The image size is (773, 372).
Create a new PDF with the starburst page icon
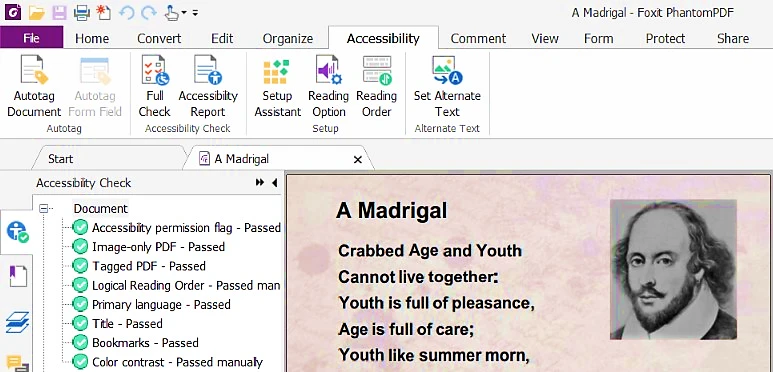tap(104, 12)
